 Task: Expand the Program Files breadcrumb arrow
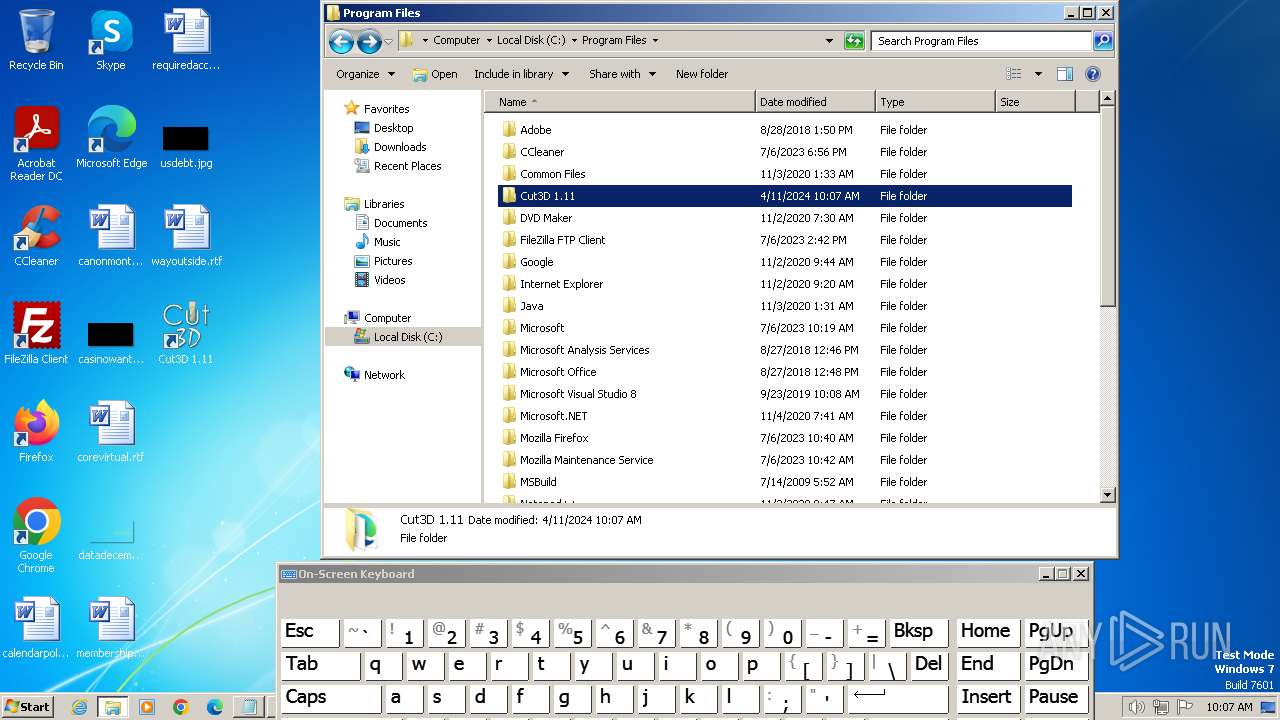[655, 41]
